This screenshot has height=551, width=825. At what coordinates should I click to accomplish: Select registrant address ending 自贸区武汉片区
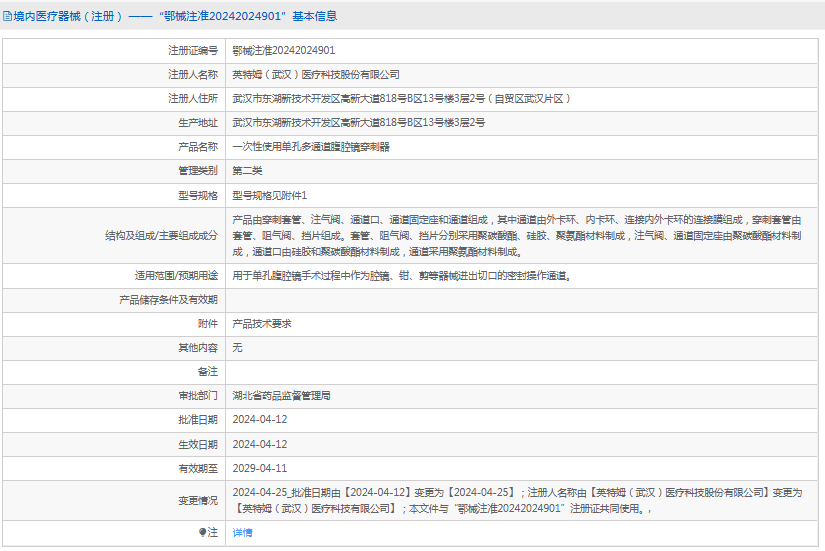(402, 98)
